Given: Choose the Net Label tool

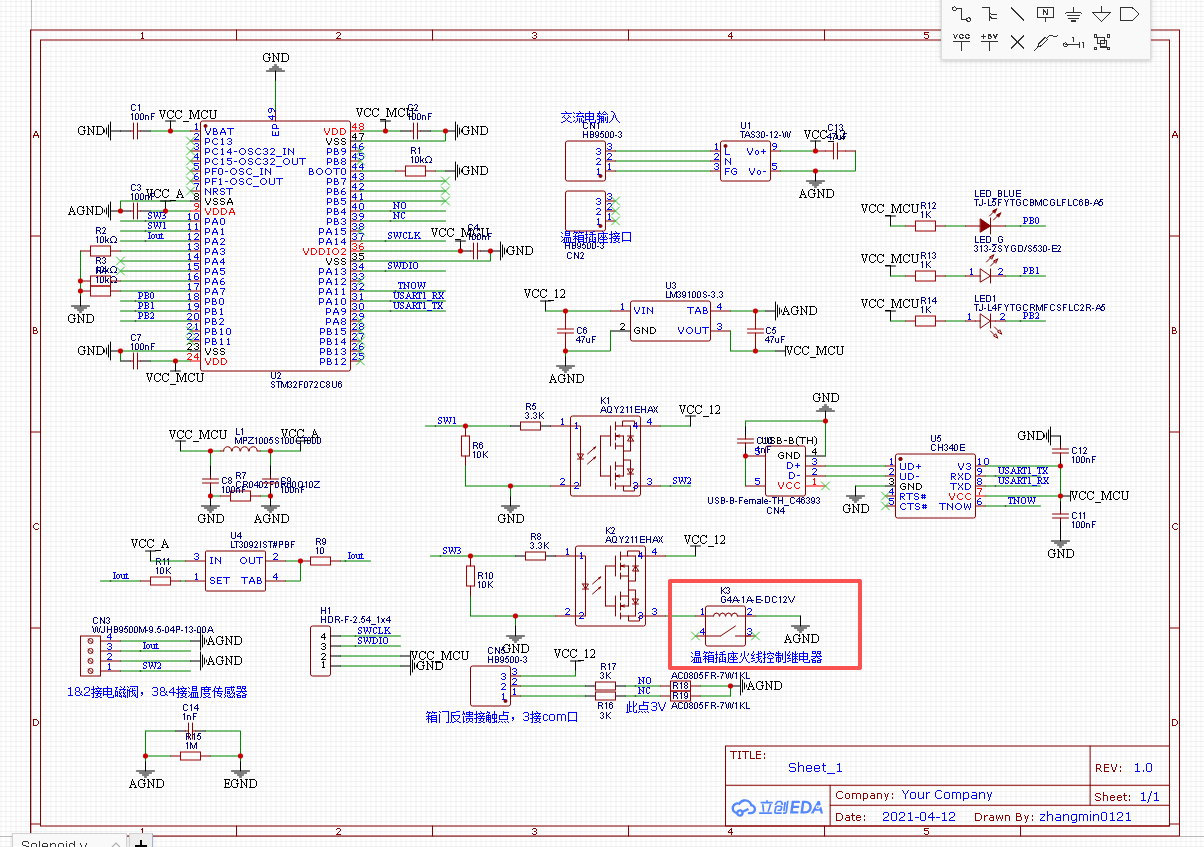Looking at the screenshot, I should click(x=1045, y=14).
